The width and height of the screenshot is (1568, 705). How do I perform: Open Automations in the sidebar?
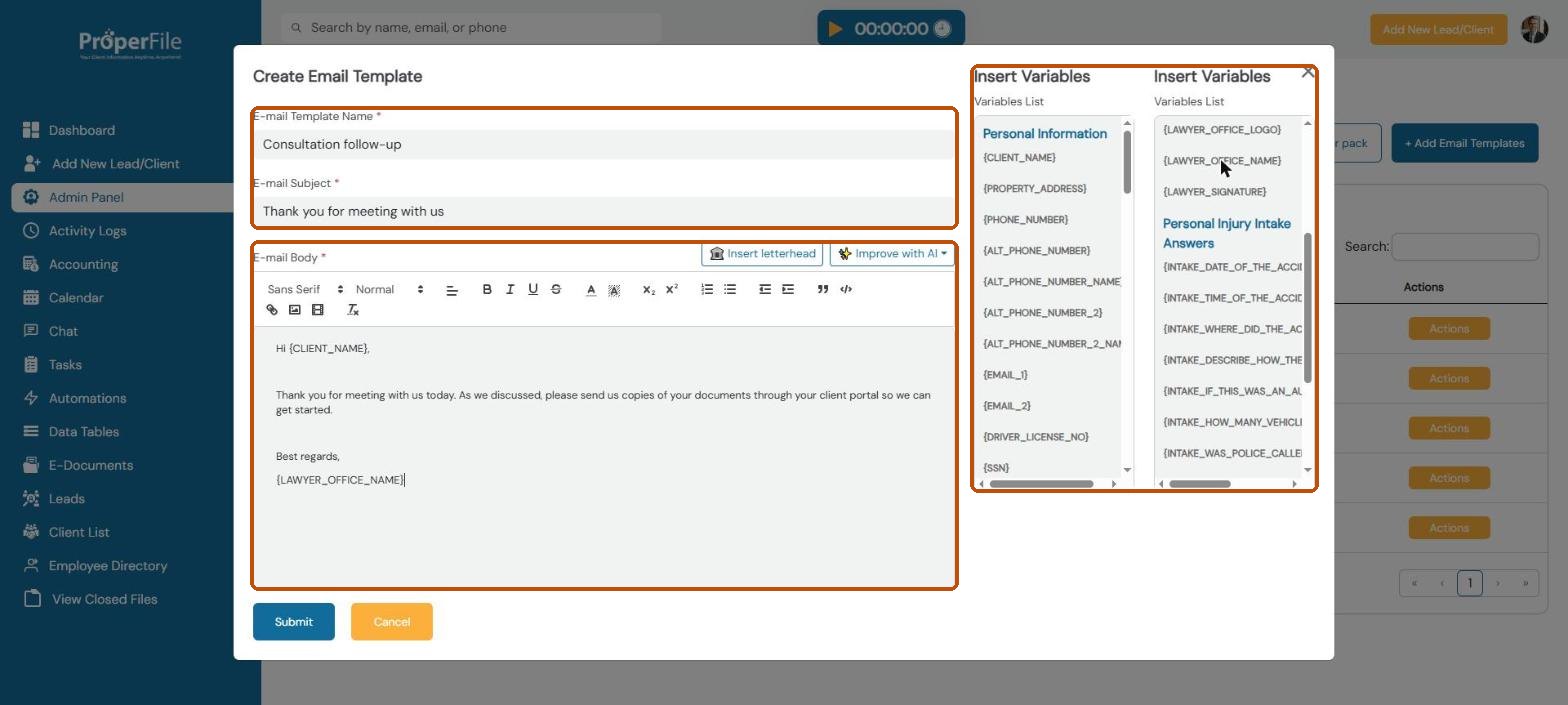[87, 398]
